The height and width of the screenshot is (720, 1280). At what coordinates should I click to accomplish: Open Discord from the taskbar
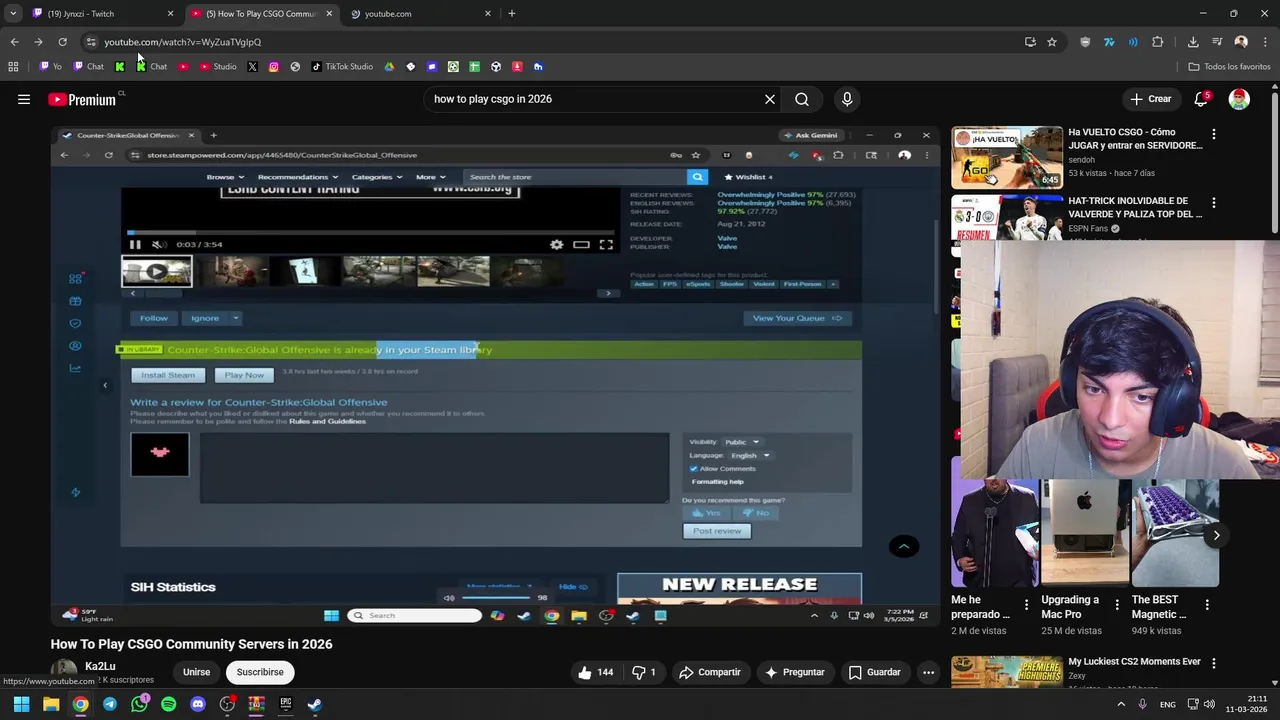[198, 704]
